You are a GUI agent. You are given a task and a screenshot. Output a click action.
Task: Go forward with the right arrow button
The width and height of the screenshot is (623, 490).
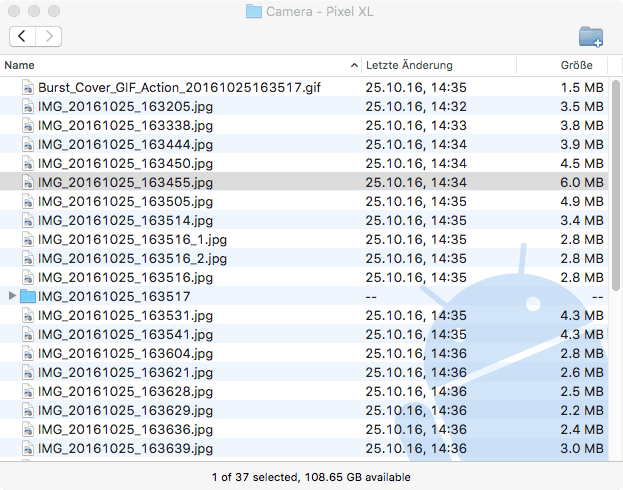point(48,37)
